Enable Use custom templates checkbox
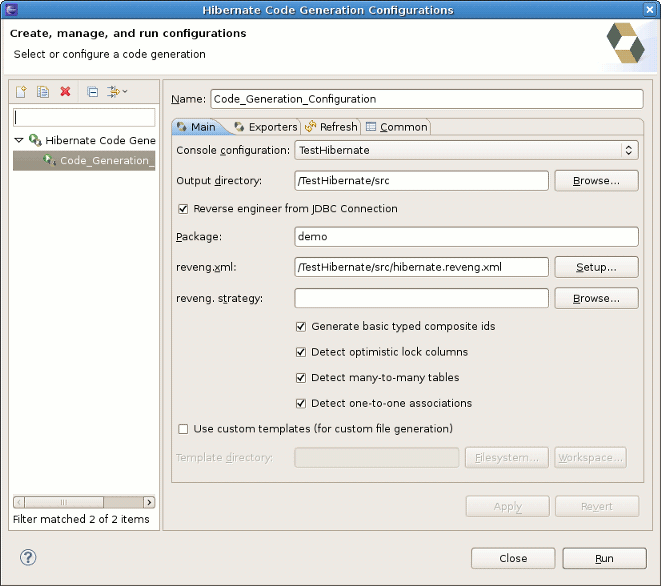This screenshot has width=661, height=586. click(x=183, y=429)
